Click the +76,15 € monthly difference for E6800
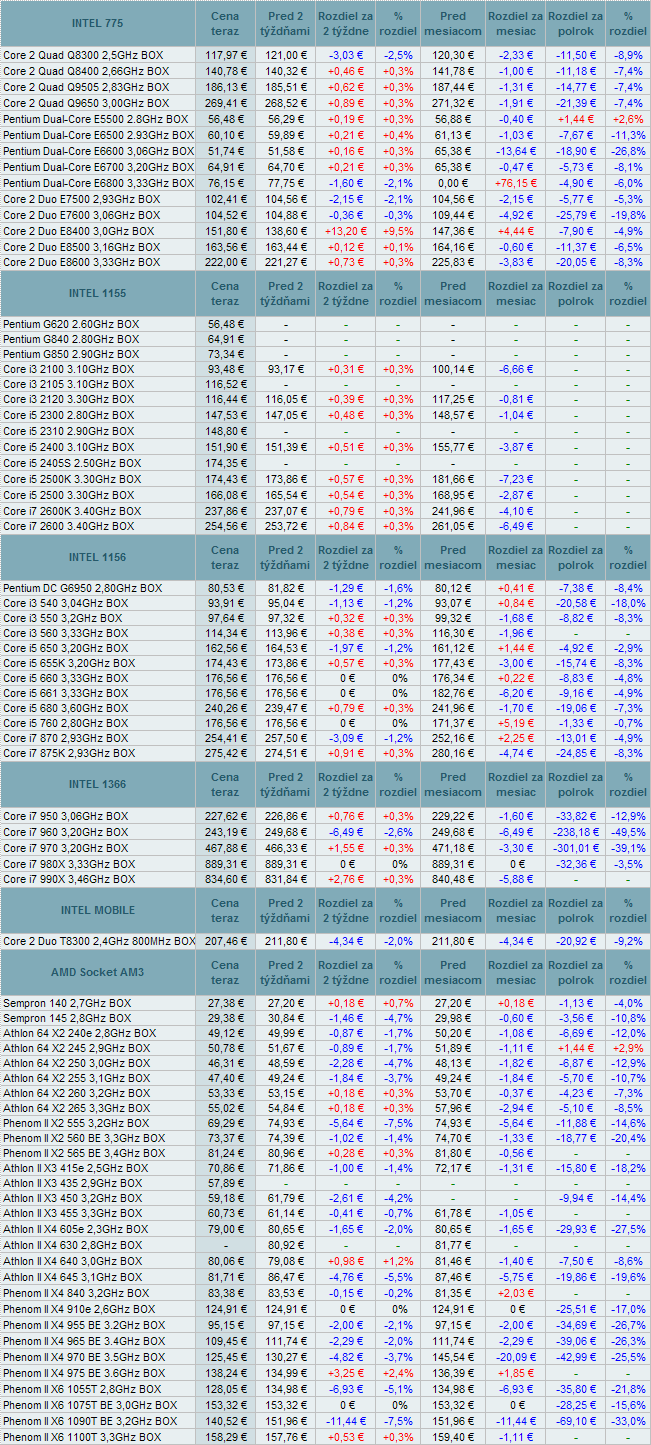Screen dimensions: 651x1445 coord(515,184)
